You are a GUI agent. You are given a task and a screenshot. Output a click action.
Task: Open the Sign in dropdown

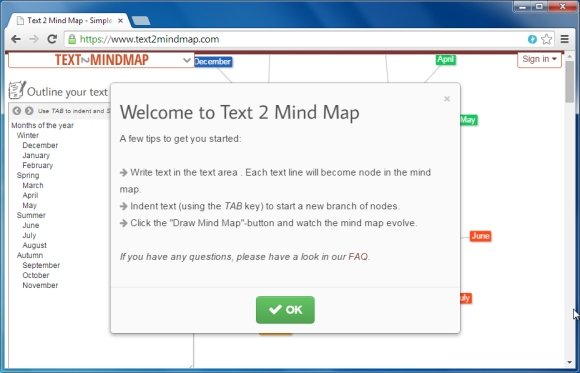click(539, 59)
